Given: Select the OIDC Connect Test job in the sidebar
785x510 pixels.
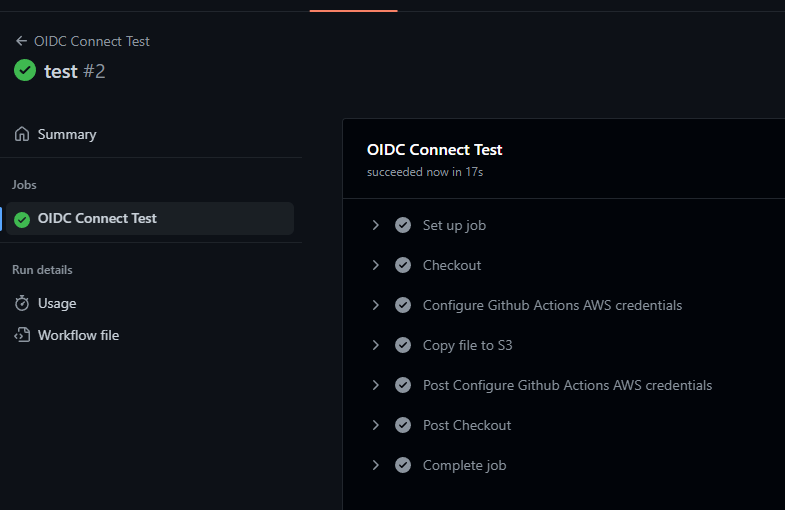Looking at the screenshot, I should (150, 218).
